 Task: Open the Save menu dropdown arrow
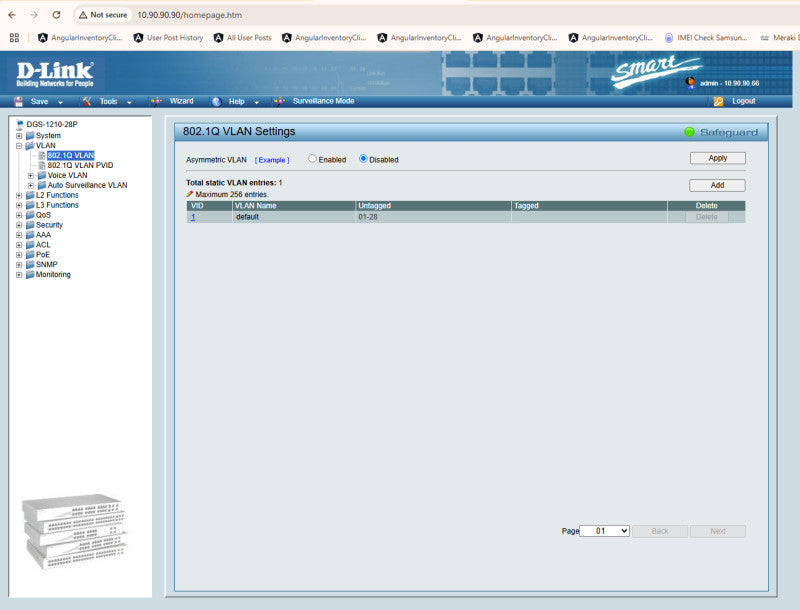pyautogui.click(x=60, y=102)
